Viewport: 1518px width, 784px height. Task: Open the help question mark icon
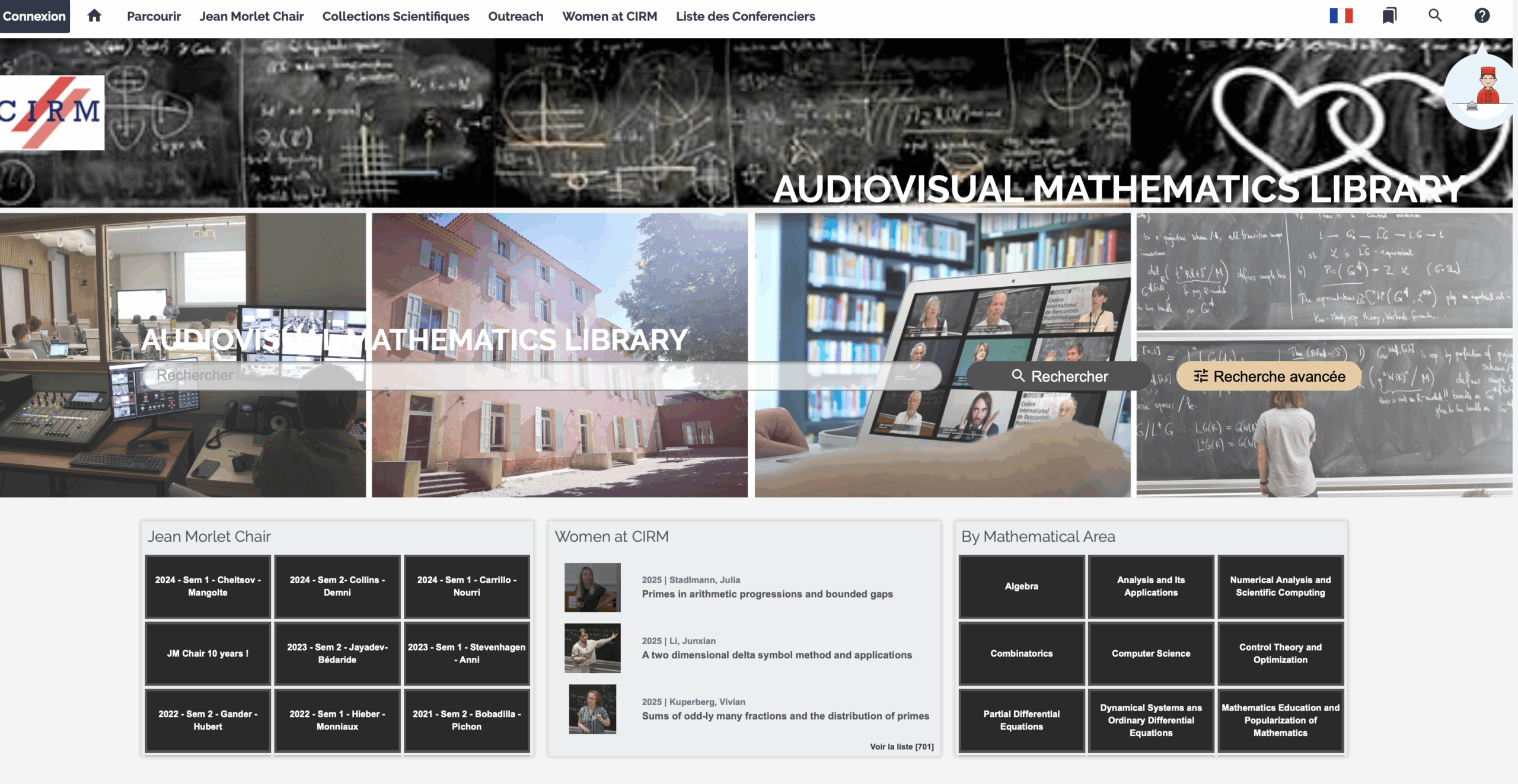[x=1482, y=16]
